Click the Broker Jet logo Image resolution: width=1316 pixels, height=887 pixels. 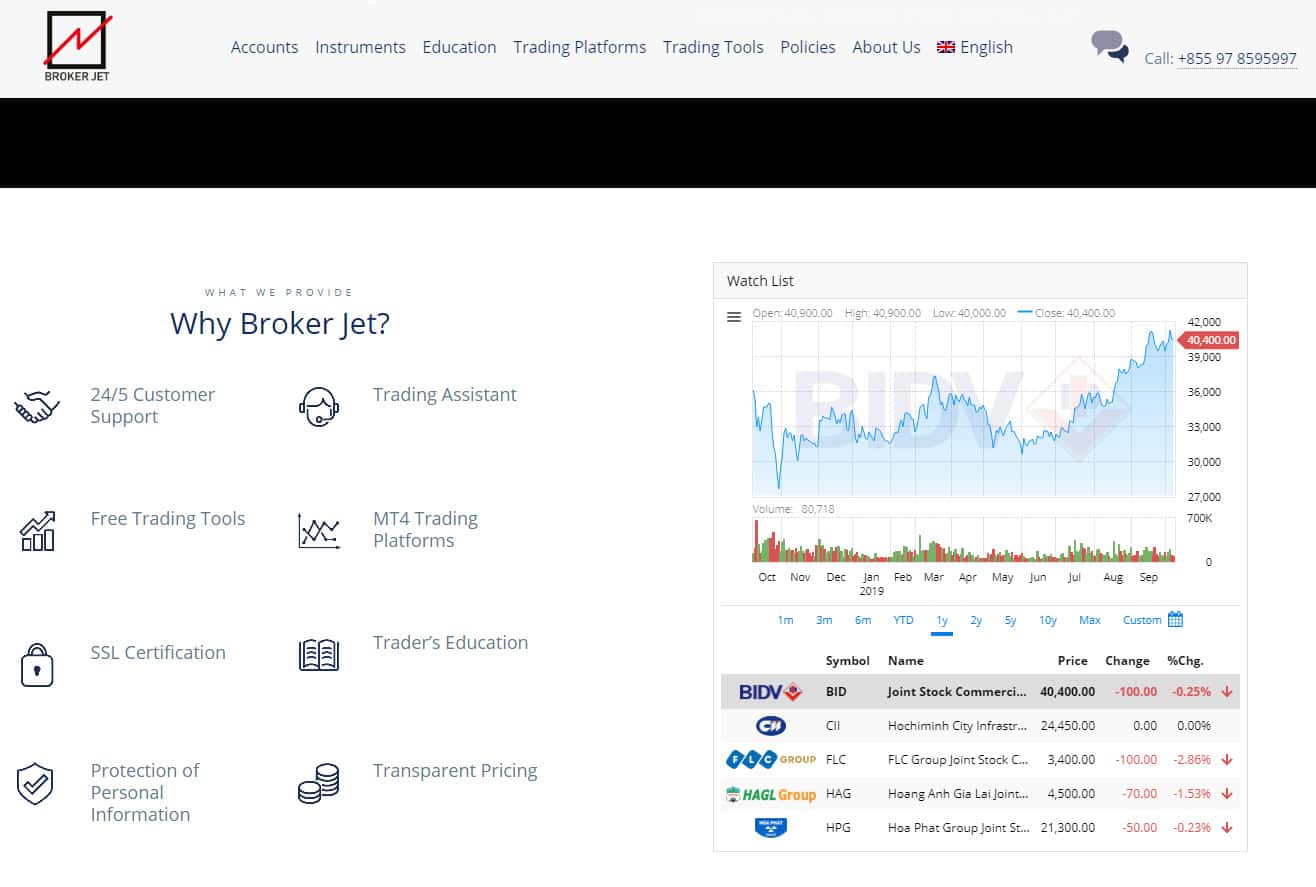[78, 46]
